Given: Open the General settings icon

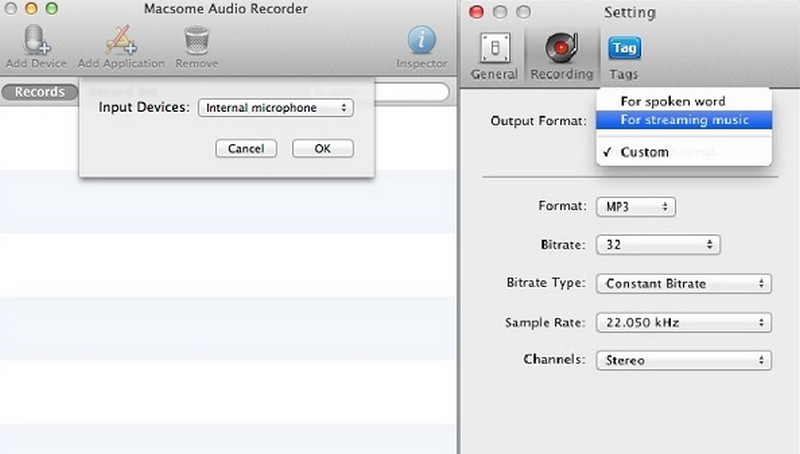Looking at the screenshot, I should 494,49.
